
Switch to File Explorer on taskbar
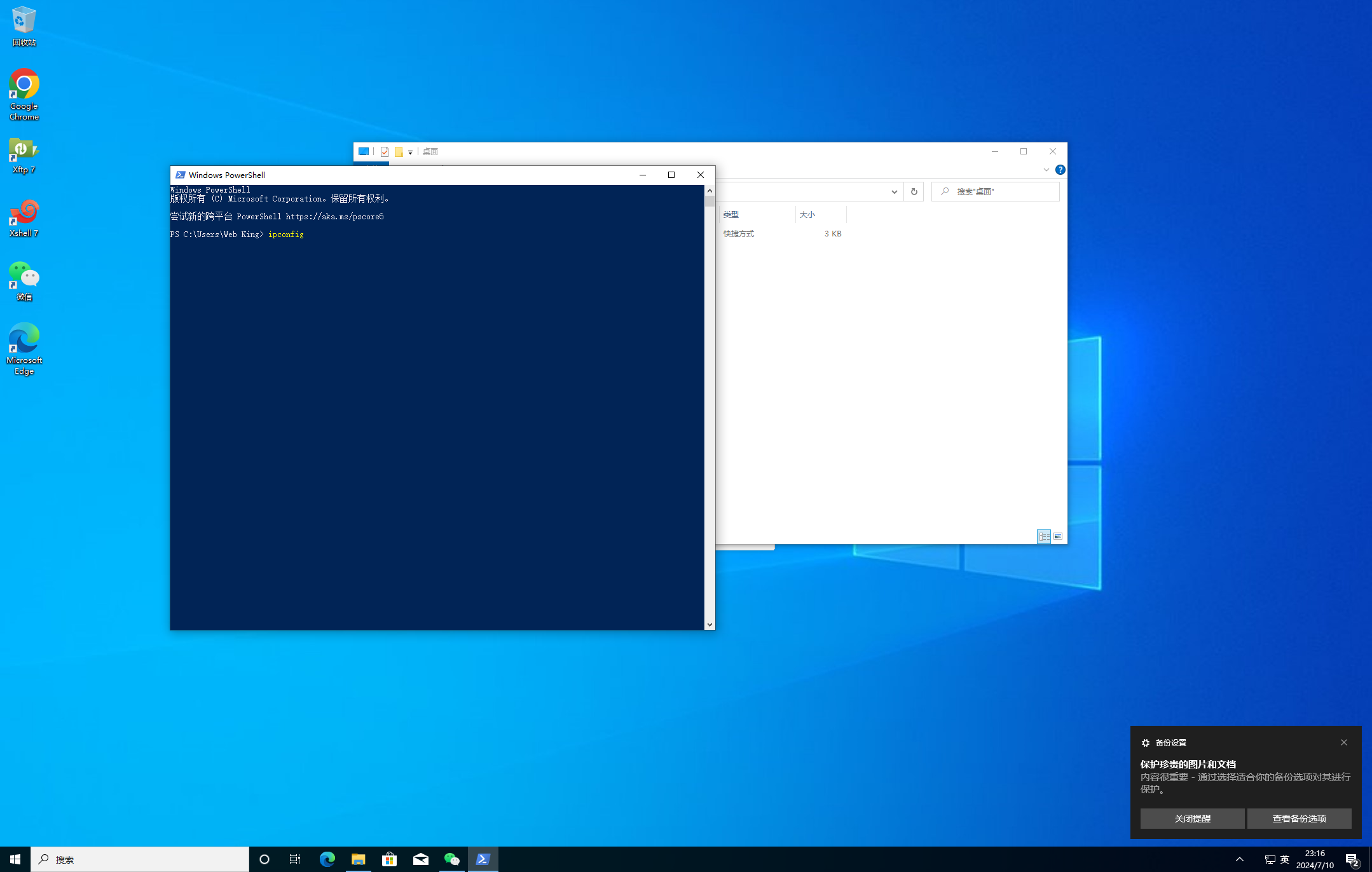tap(358, 859)
